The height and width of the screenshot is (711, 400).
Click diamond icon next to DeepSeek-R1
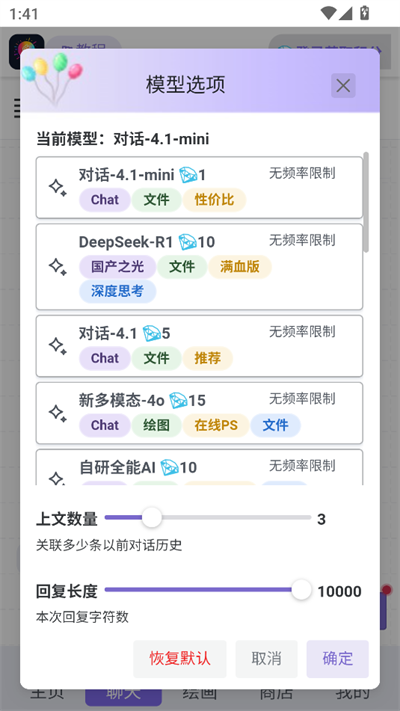pyautogui.click(x=187, y=242)
